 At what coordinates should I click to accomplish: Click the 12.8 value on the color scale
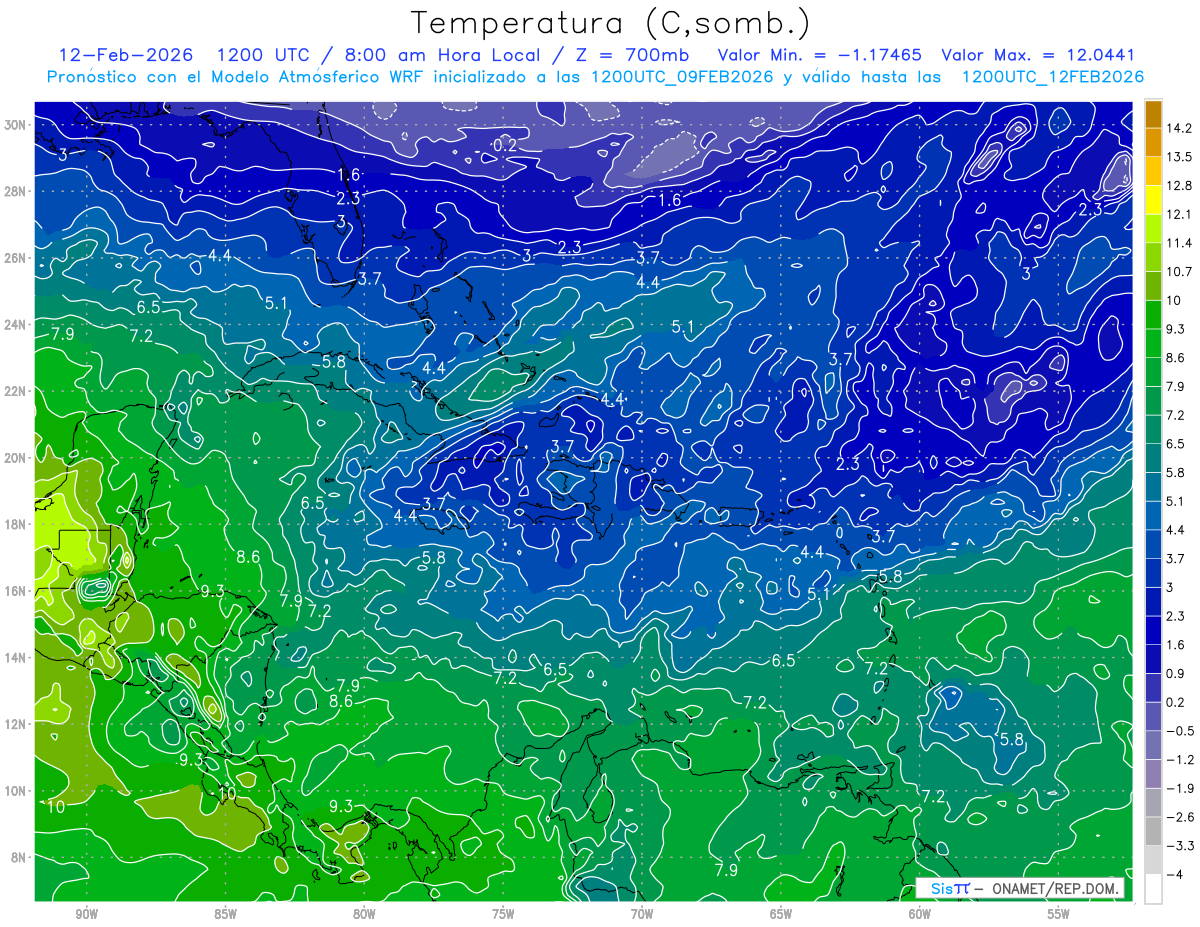click(x=1180, y=185)
